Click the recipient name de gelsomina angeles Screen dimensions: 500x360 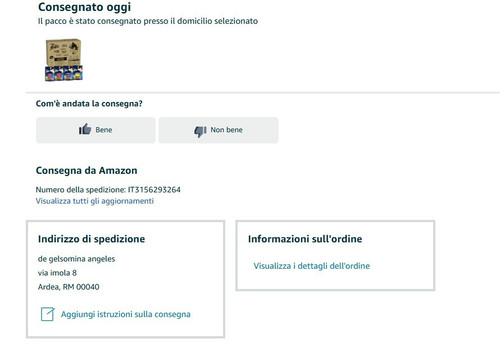tap(76, 259)
